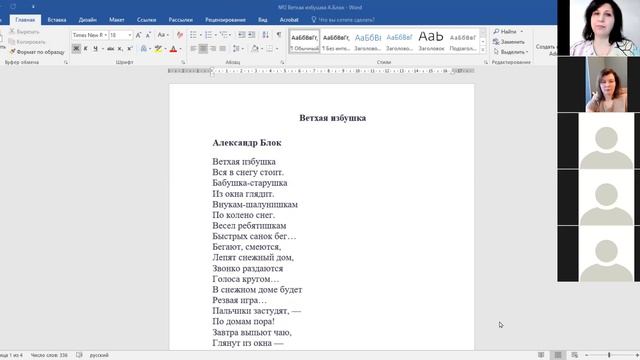640x360 pixels.
Task: Select center alignment
Action: (203, 49)
